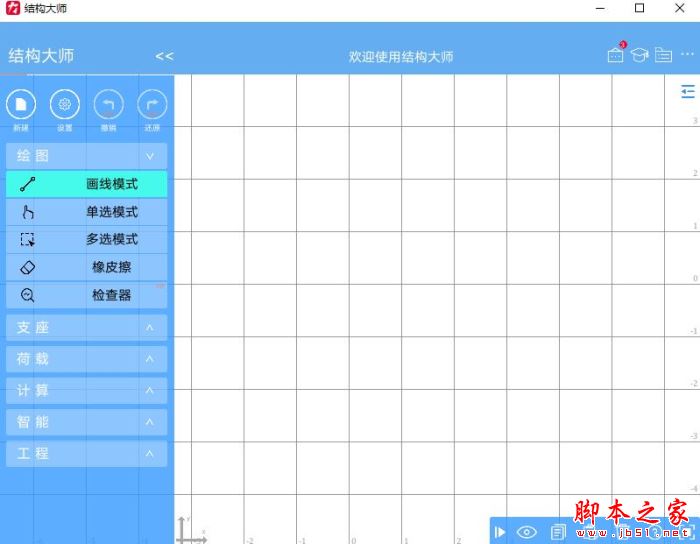Screen dimensions: 700x544
Task: Undo with the 撤销 arrow icon
Action: [x=108, y=104]
